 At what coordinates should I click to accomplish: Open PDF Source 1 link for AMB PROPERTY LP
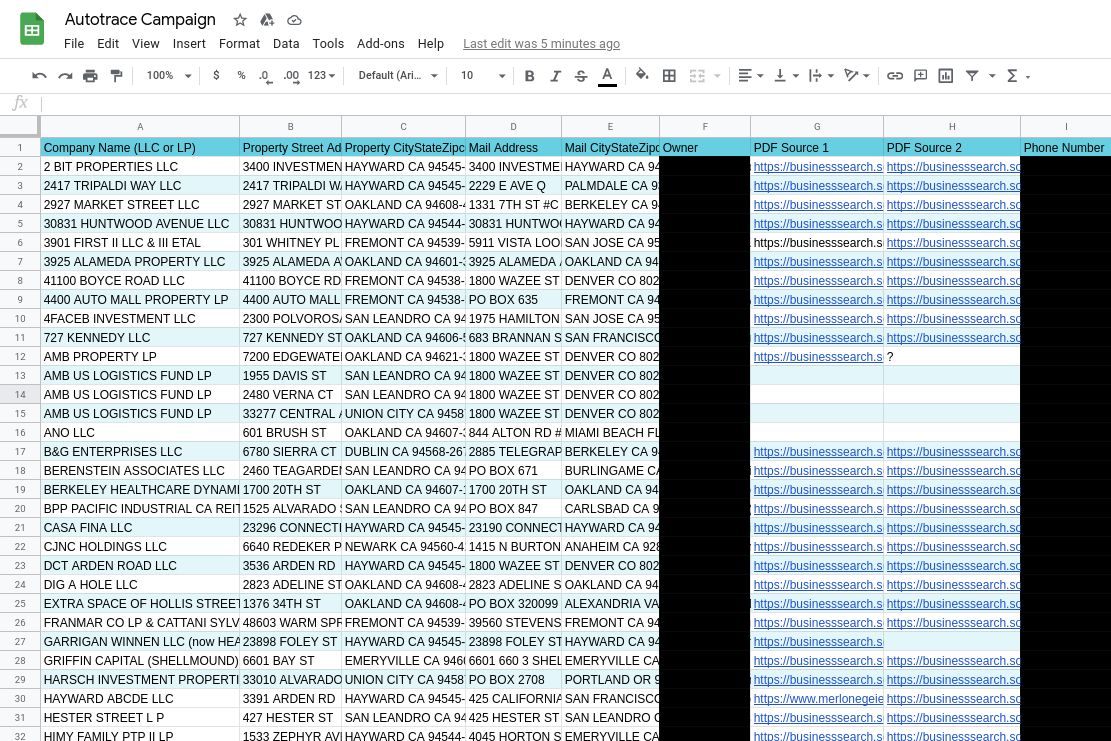coord(818,357)
